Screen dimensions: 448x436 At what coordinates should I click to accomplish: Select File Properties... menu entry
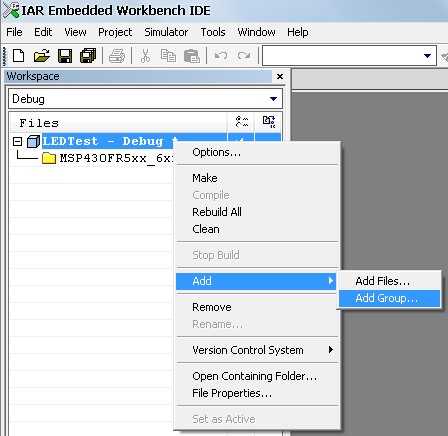[x=257, y=393]
